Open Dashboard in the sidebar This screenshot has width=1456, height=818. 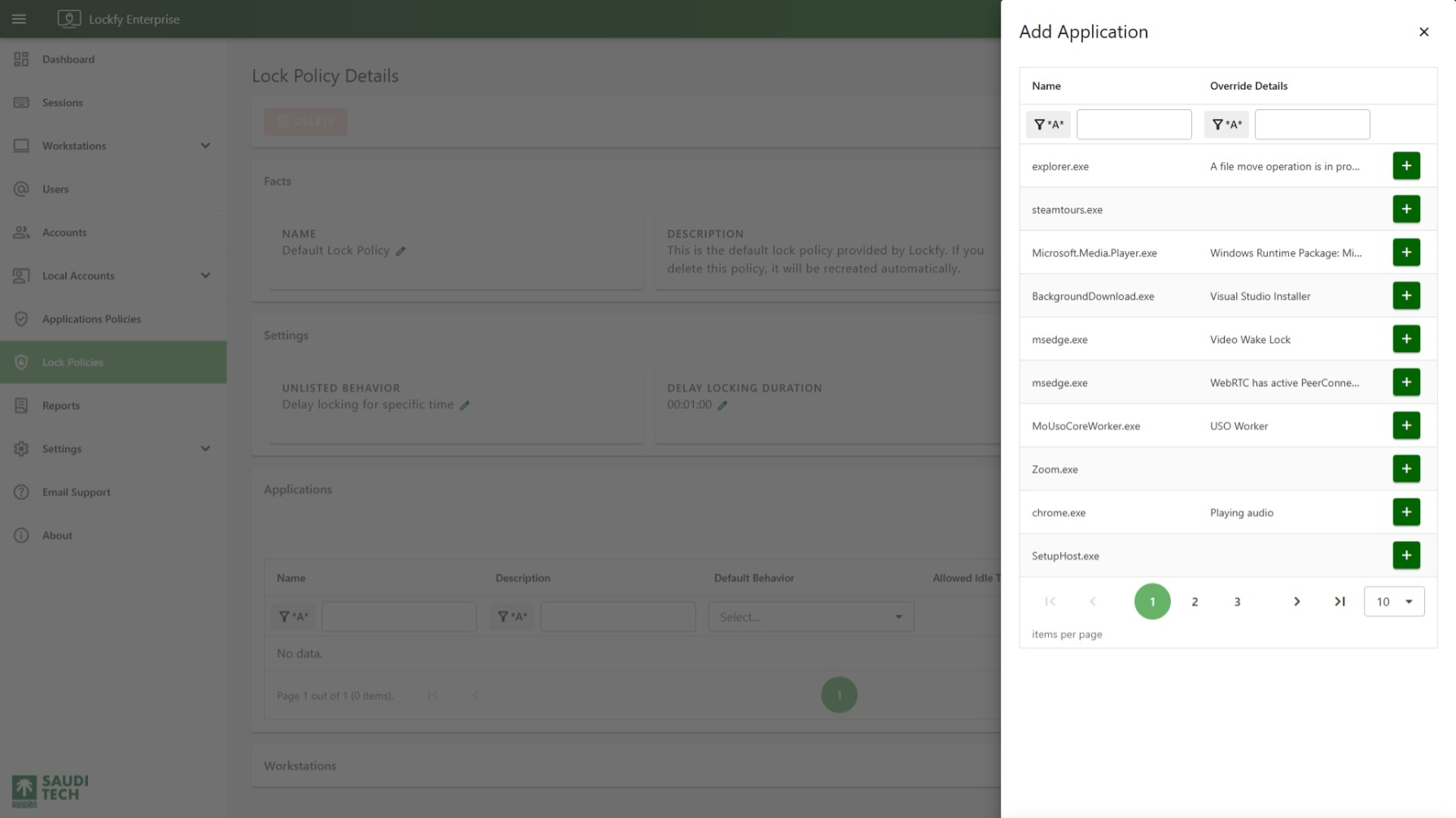tap(113, 59)
